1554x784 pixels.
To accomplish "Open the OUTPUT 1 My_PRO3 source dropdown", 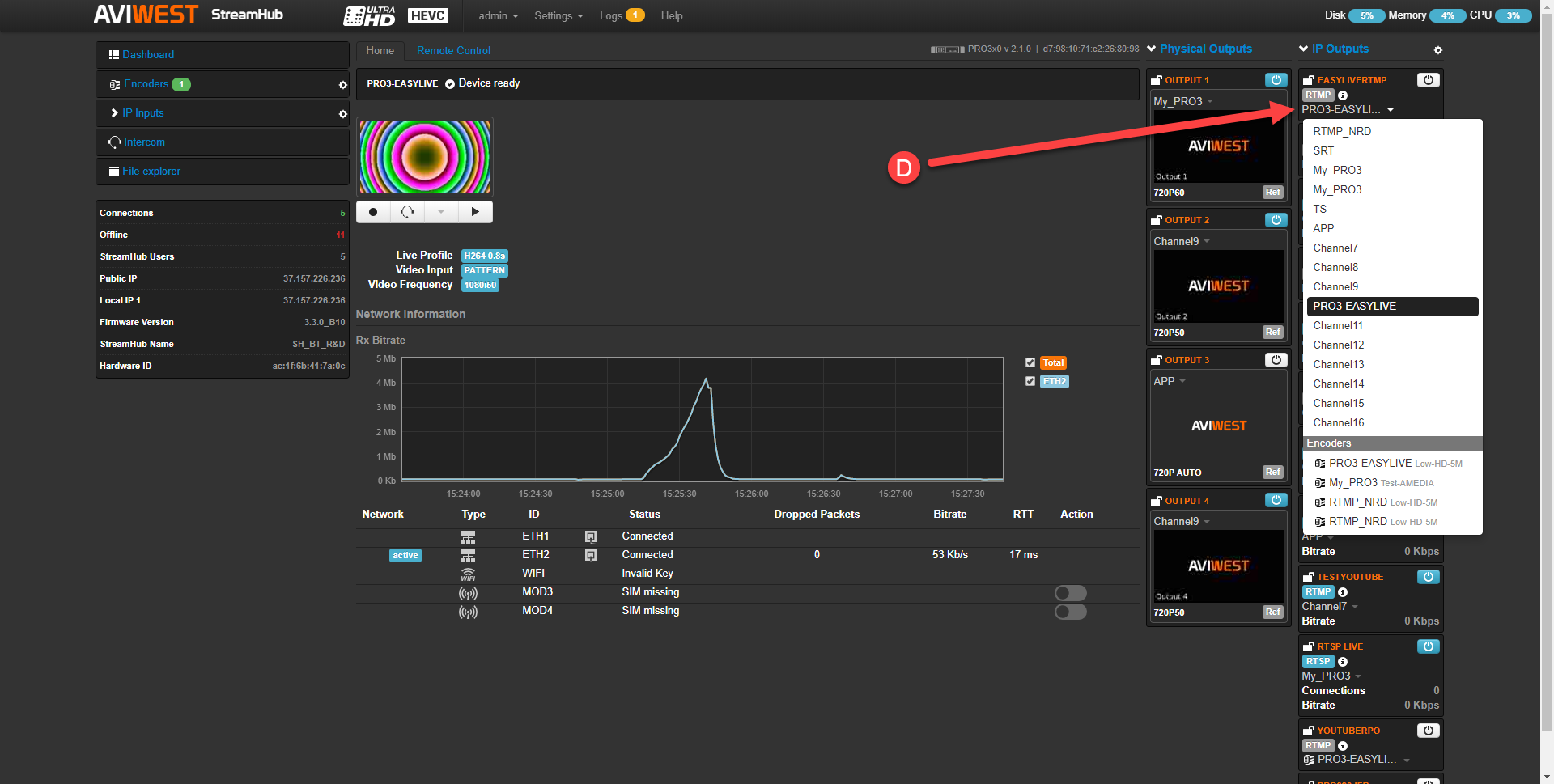I will pyautogui.click(x=1183, y=101).
